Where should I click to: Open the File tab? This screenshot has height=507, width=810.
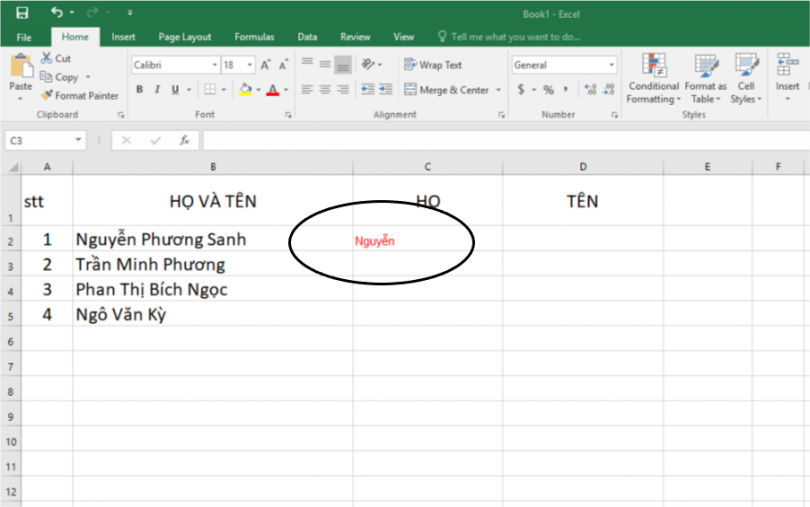[24, 37]
